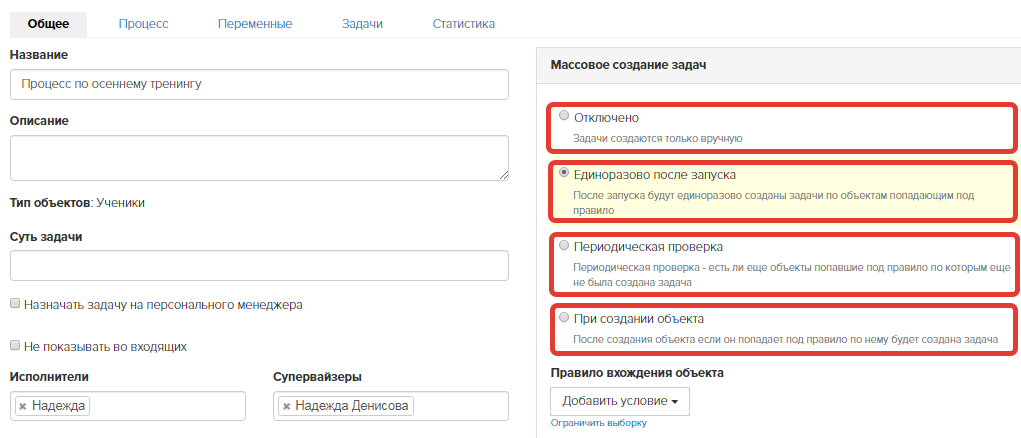Click the Суть задачи input field
The width and height of the screenshot is (1021, 438).
pos(259,266)
